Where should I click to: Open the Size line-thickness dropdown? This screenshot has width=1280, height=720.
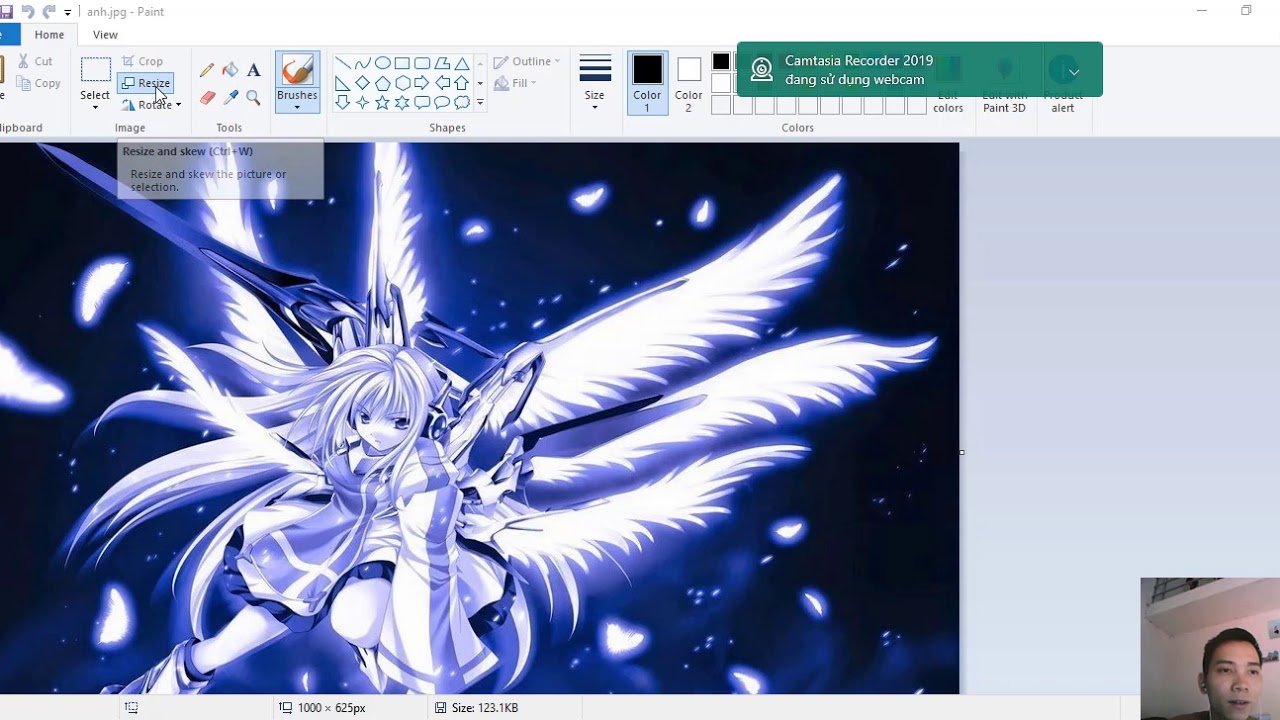(x=595, y=82)
